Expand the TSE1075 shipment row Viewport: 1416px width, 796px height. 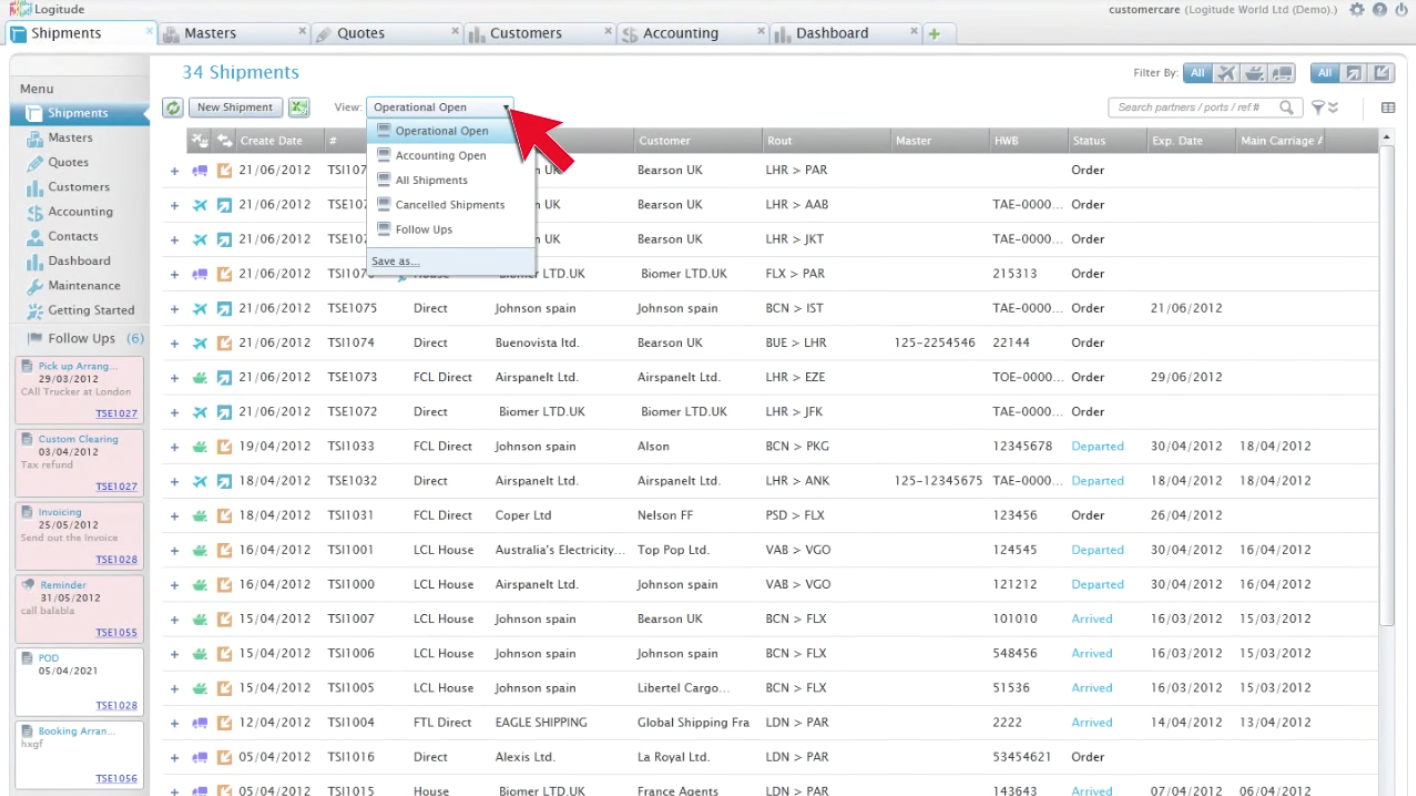click(174, 308)
